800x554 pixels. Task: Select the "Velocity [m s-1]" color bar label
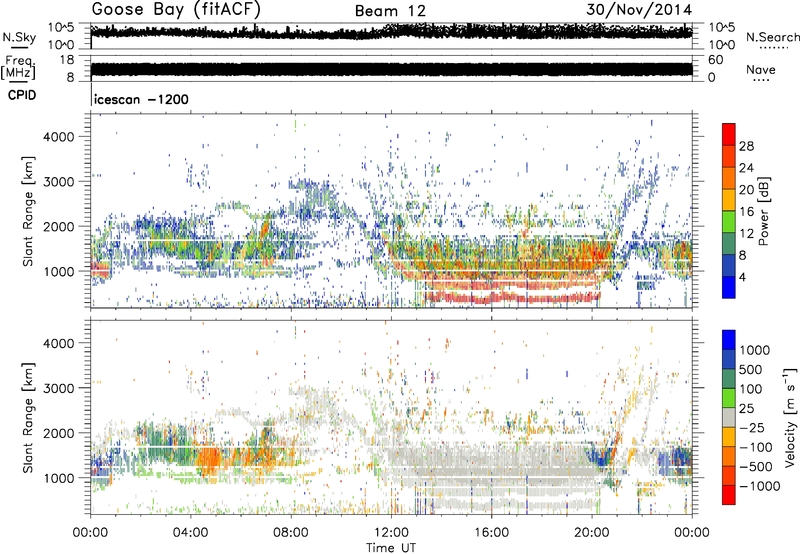pyautogui.click(x=790, y=417)
